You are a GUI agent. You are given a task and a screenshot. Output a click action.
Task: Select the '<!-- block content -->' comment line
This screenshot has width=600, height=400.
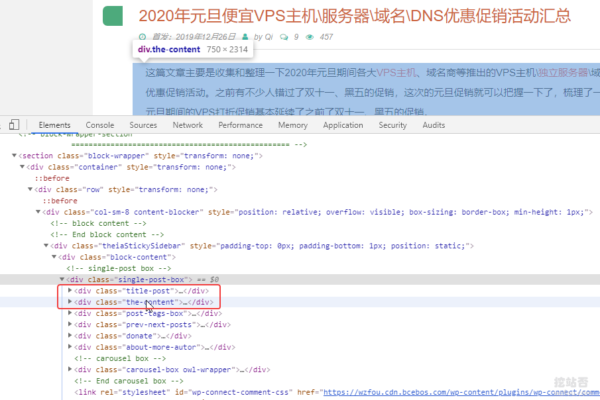point(98,223)
